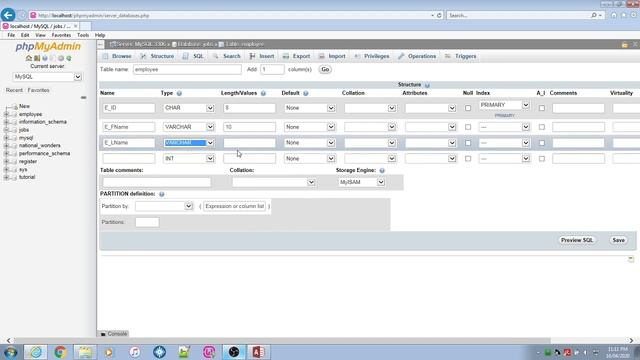
Task: Click the PARTITION definition help icon
Action: [x=162, y=194]
